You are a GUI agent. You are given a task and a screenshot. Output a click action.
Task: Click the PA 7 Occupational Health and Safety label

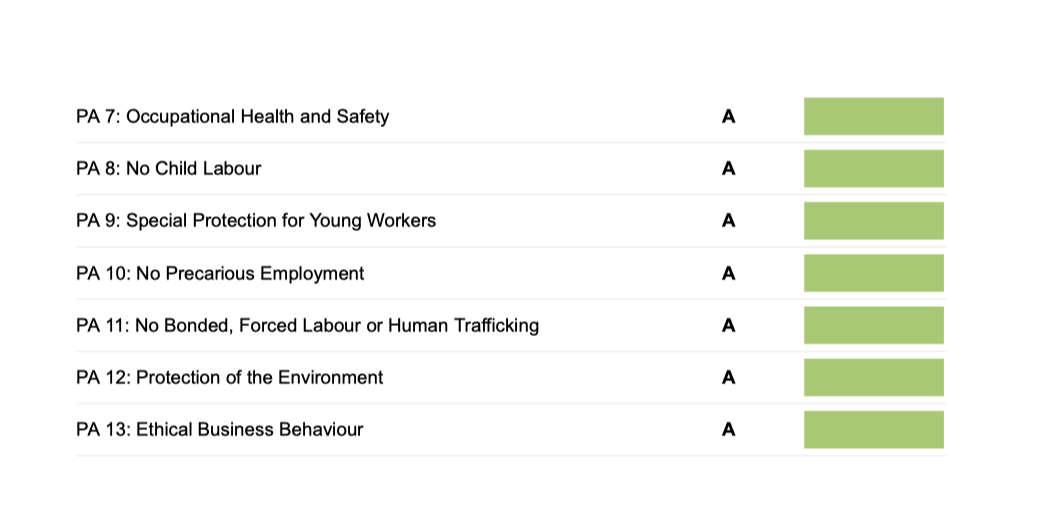click(x=232, y=117)
